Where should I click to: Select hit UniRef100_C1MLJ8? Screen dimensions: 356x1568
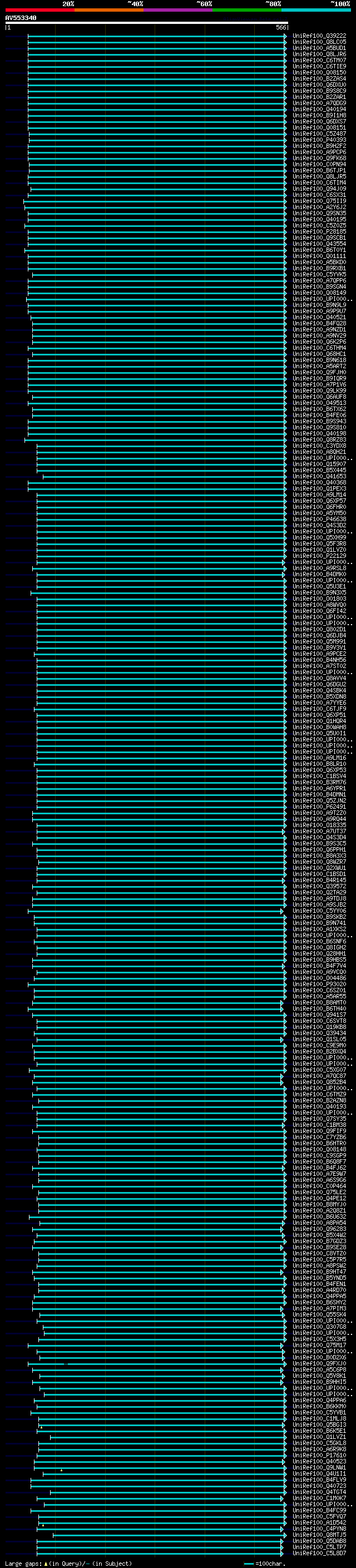click(319, 1418)
